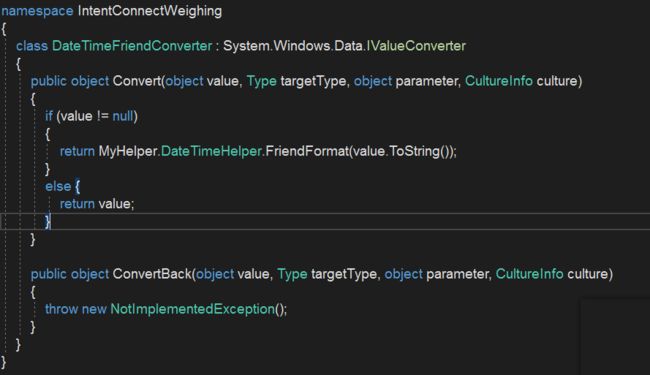Click the highlighted closing brace of else block

click(48, 221)
